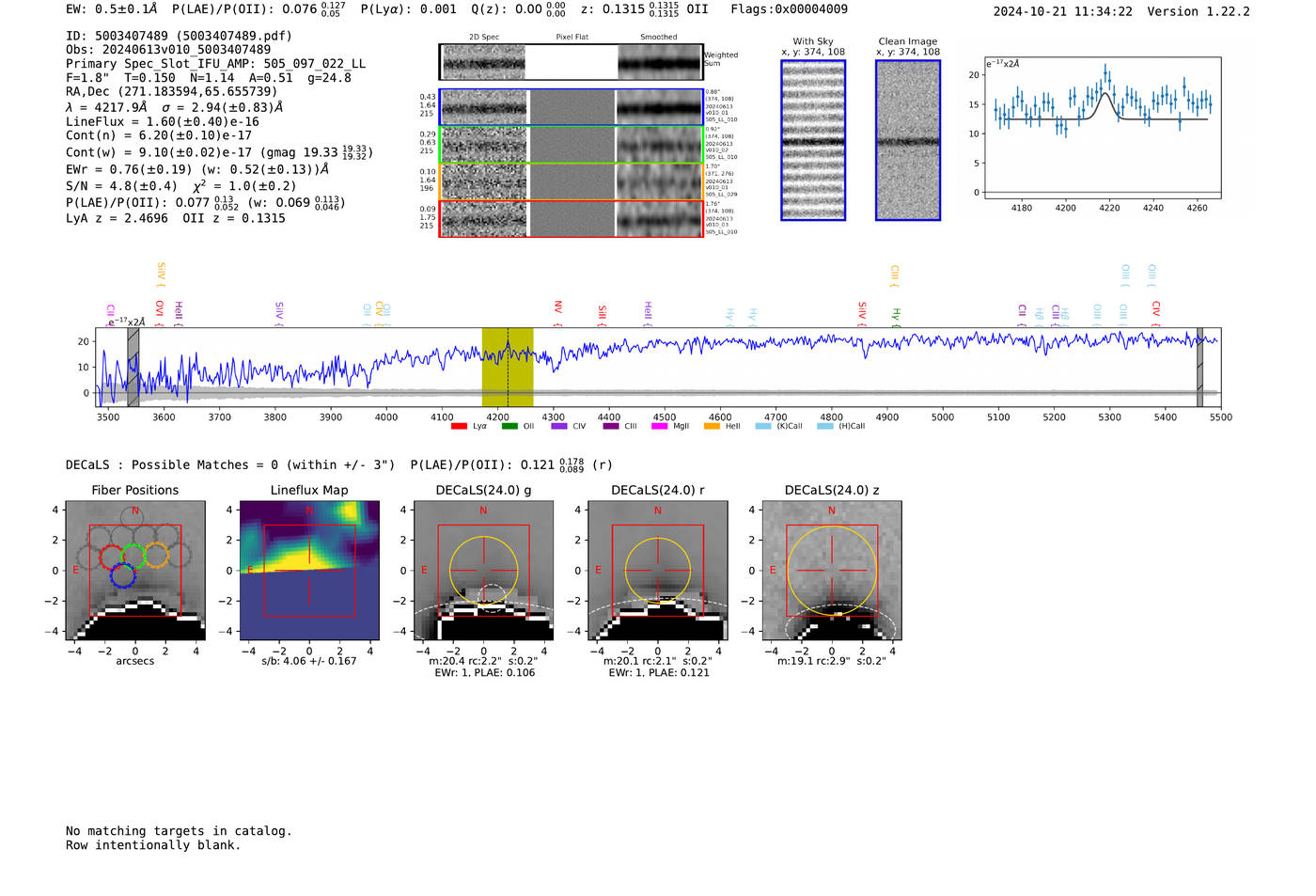Click the yellow highlighted band in the spectrum
1316x896 pixels.
508,367
